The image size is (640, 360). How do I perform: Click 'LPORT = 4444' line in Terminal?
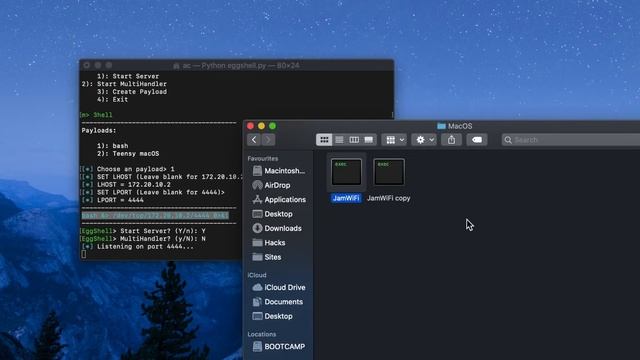(120, 200)
